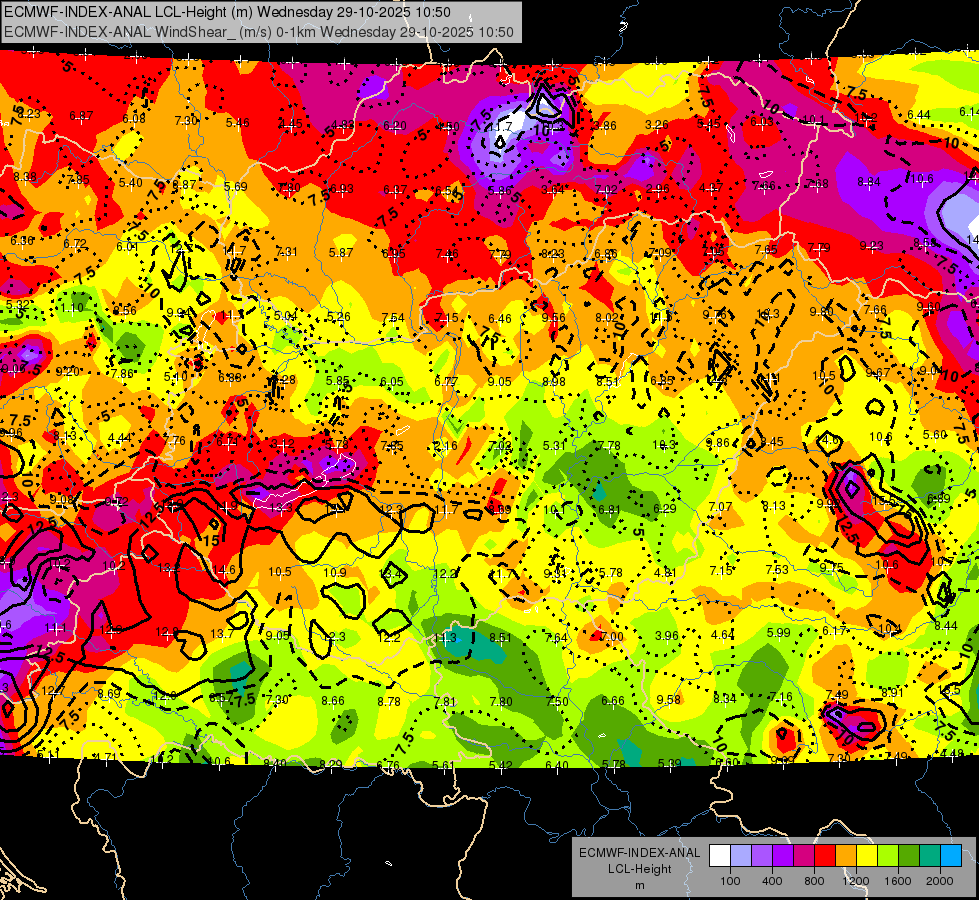Viewport: 979px width, 900px height.
Task: Click the WindShear 0-1km title line
Action: (258, 32)
